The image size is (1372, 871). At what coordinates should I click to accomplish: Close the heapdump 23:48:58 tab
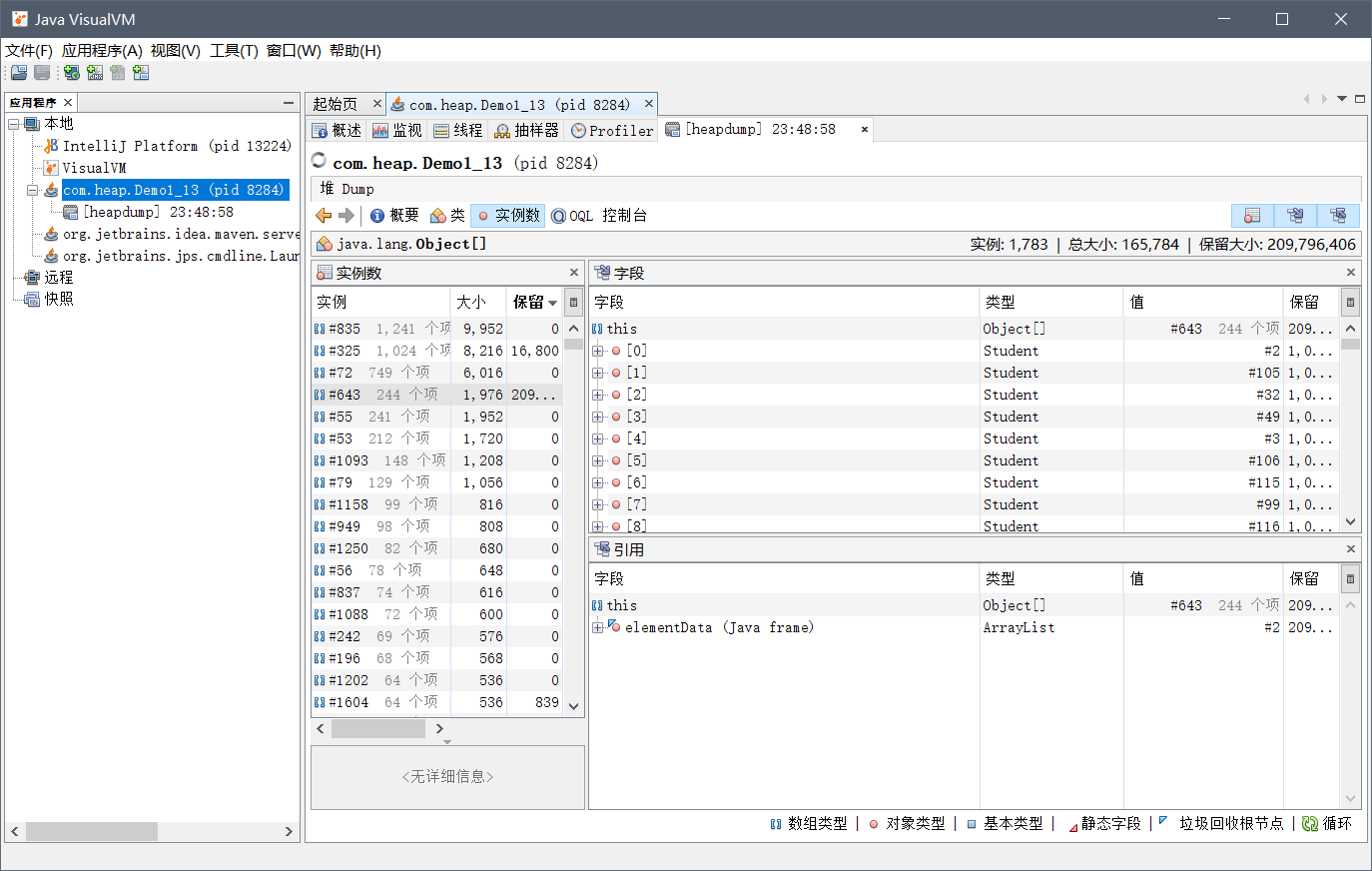click(865, 129)
